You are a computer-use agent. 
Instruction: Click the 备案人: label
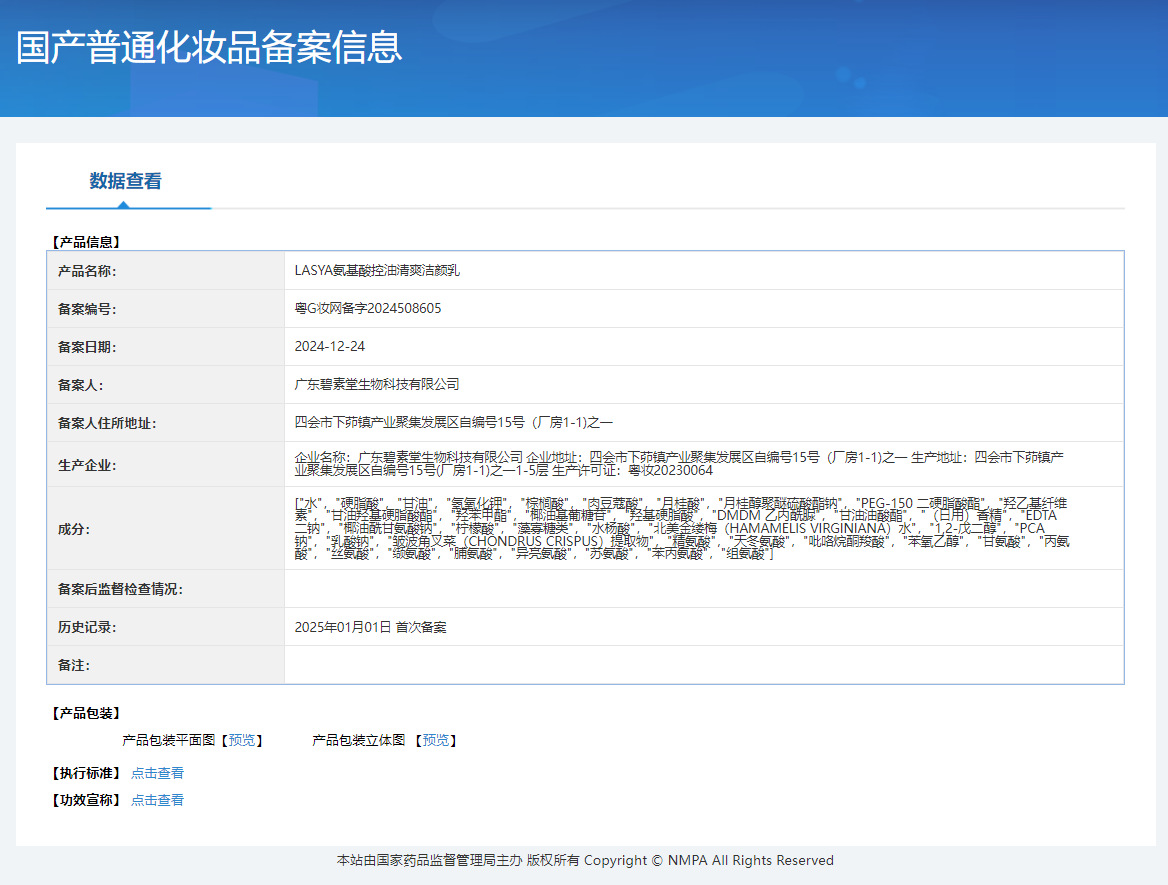pos(80,385)
